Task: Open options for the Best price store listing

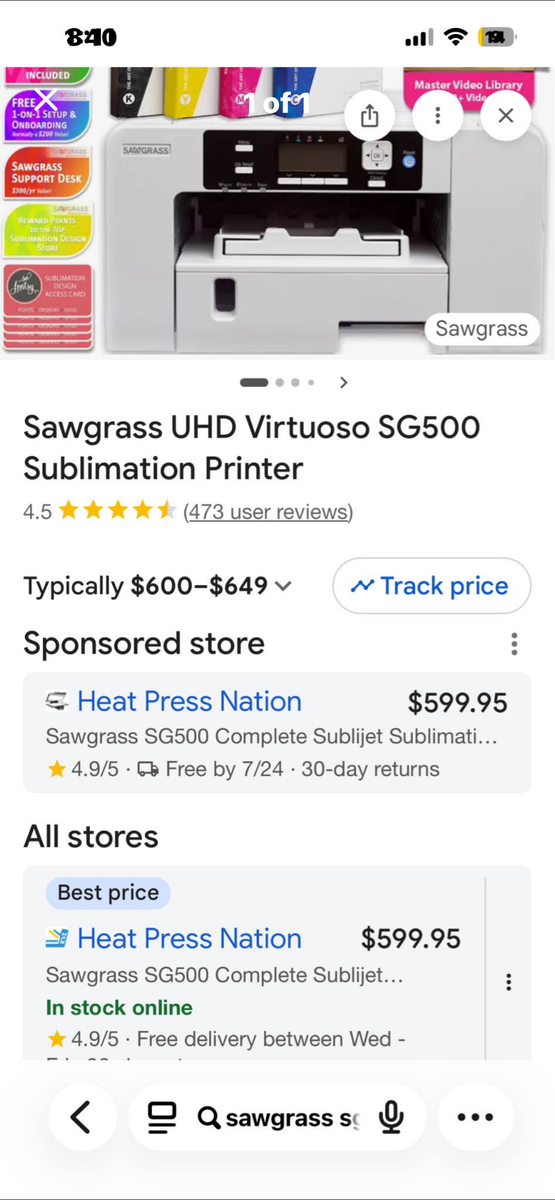Action: (x=508, y=982)
